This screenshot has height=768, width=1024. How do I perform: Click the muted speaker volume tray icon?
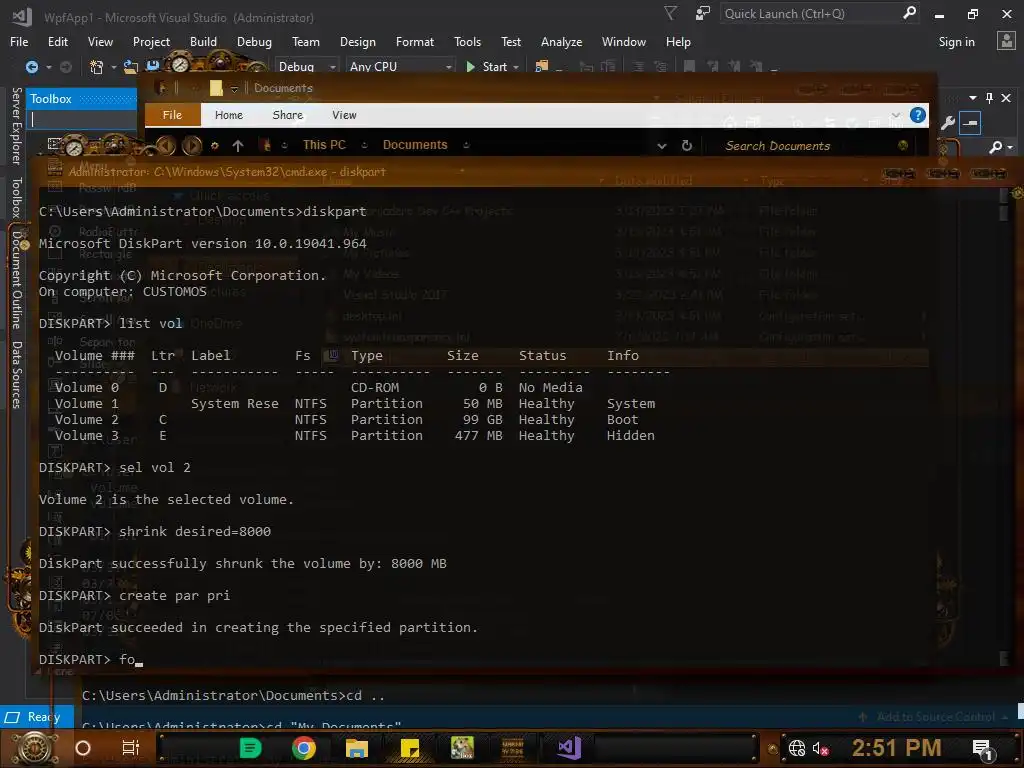pyautogui.click(x=820, y=748)
